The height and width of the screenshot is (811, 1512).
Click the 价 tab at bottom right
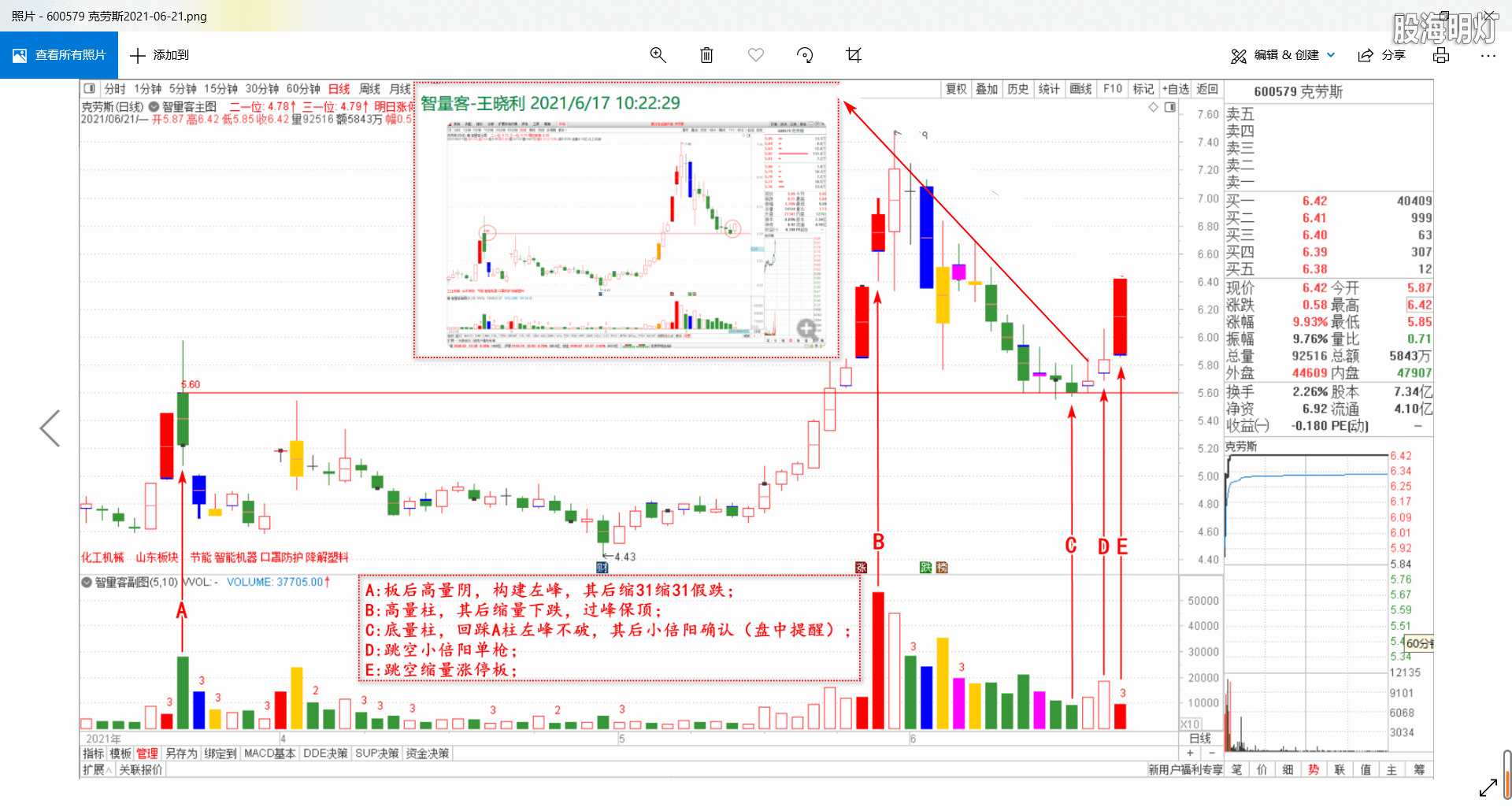point(1262,769)
